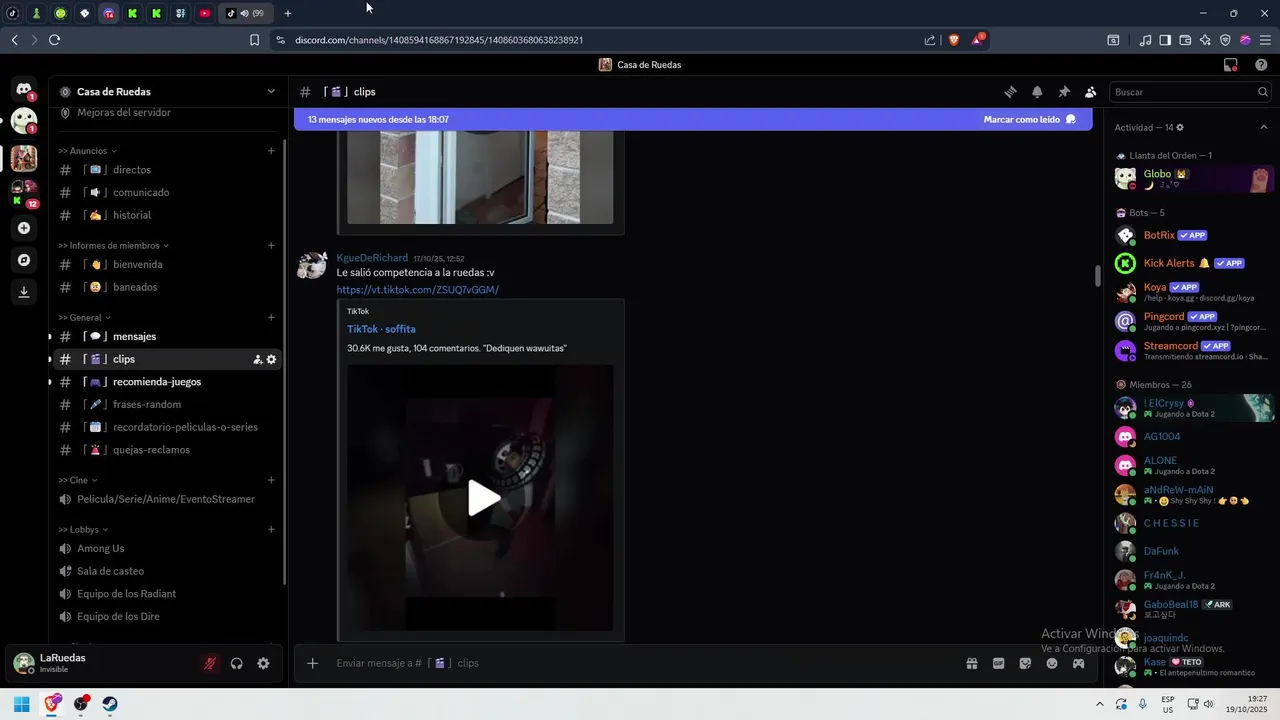Collapse the General category
The width and height of the screenshot is (1280, 720).
point(85,318)
